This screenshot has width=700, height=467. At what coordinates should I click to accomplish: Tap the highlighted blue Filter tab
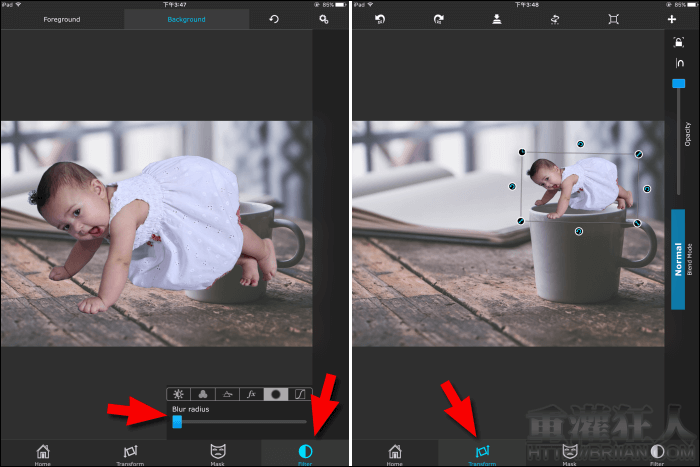click(304, 453)
